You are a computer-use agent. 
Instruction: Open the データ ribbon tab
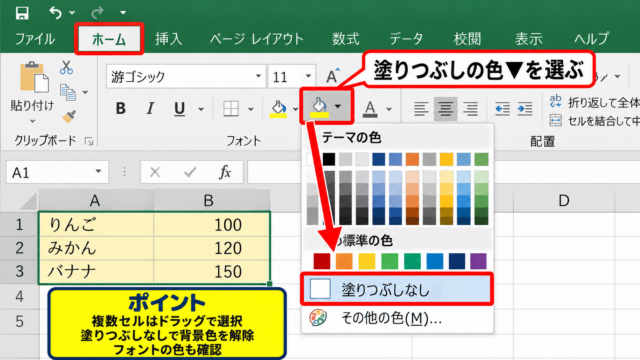pos(406,39)
